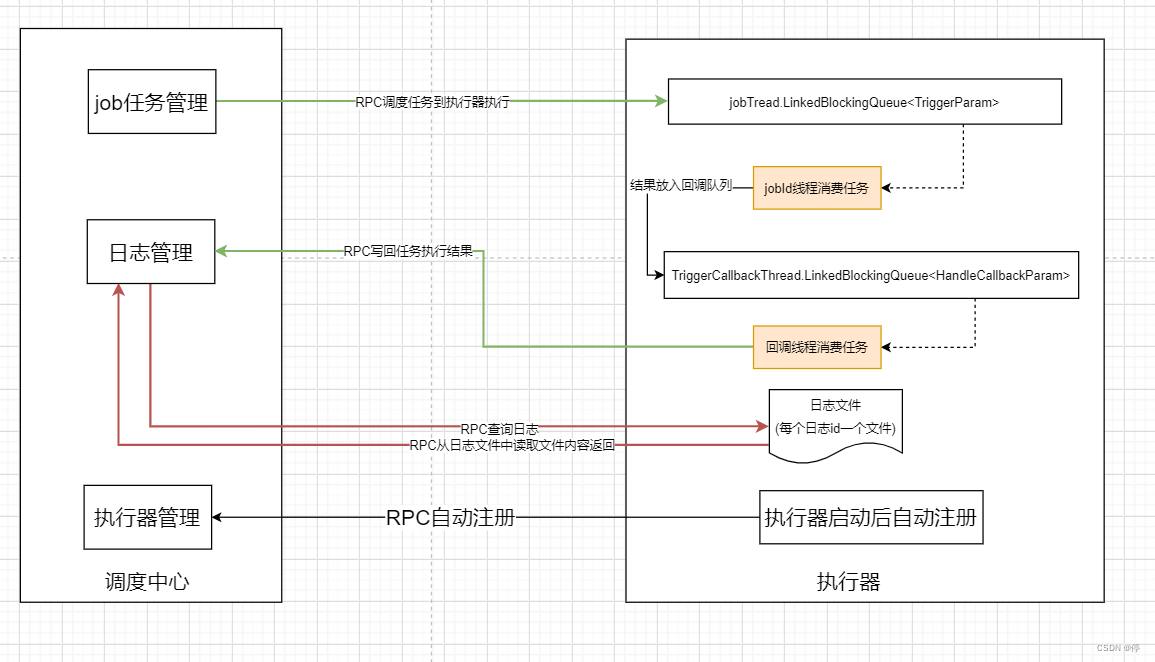Screen dimensions: 1155x662
Task: Click the 日志管理 box
Action: (151, 251)
